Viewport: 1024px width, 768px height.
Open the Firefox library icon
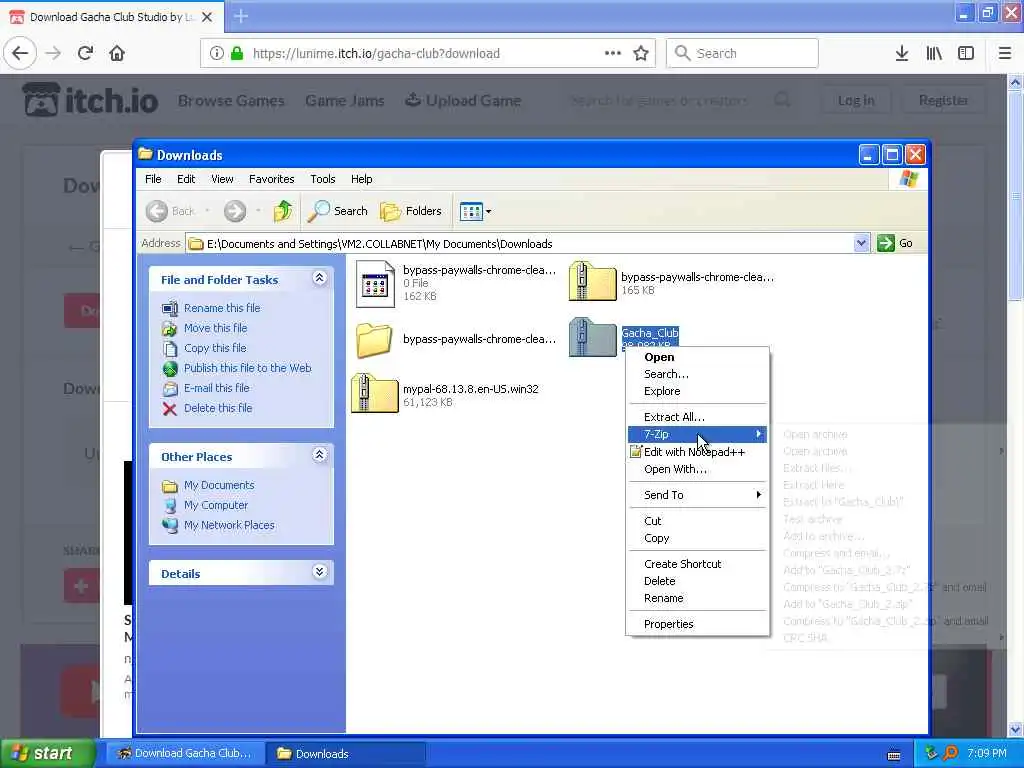(x=934, y=53)
